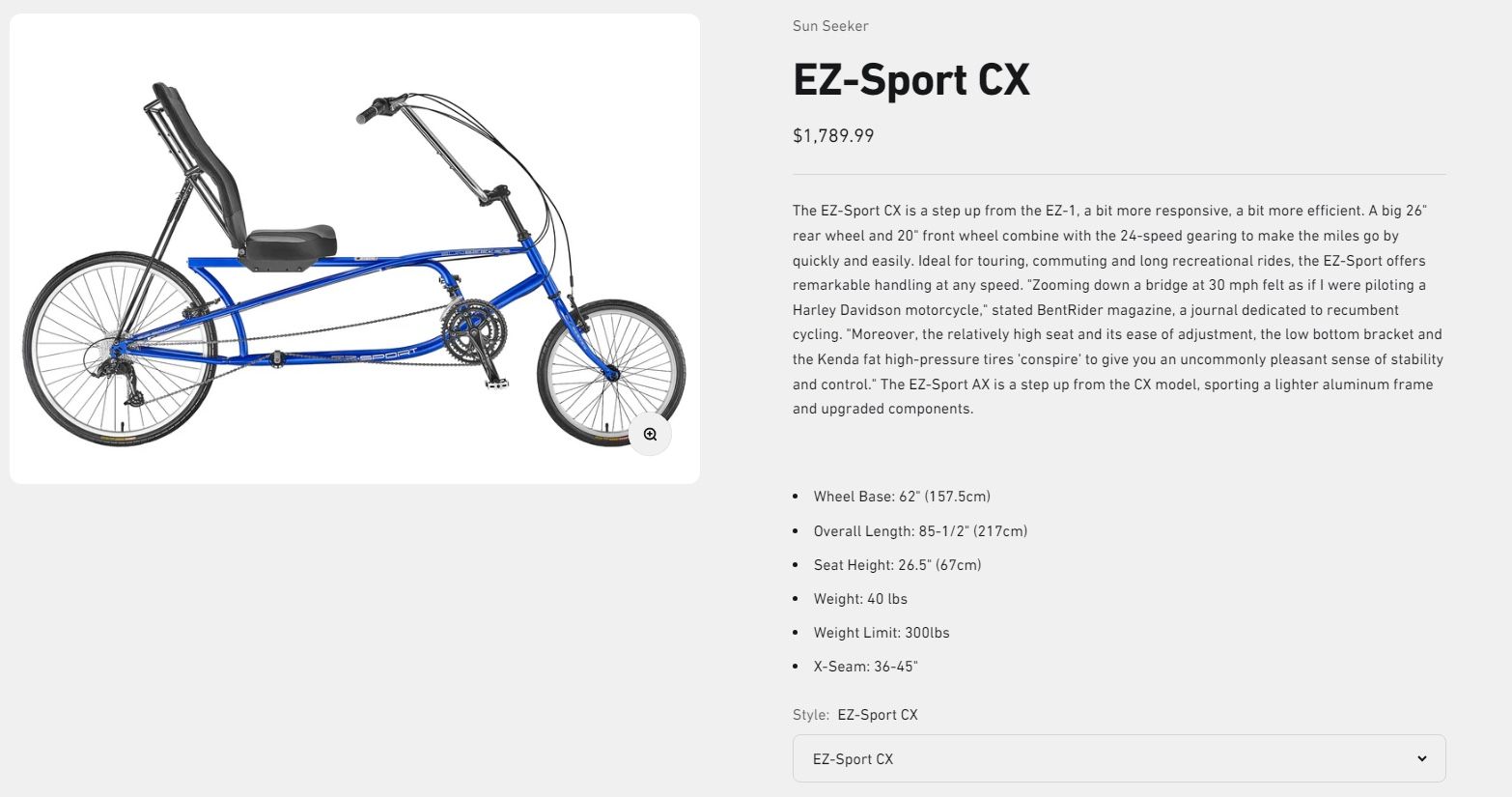Click the Seat Height specification
1512x797 pixels.
[896, 564]
